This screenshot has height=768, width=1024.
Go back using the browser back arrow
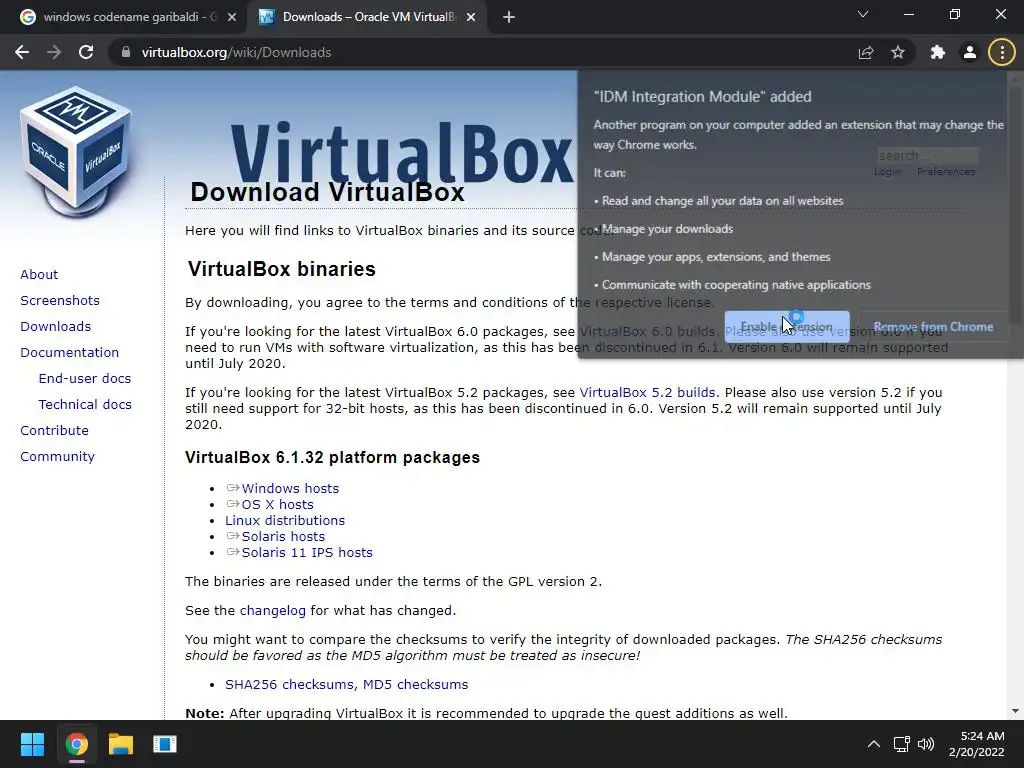(22, 52)
